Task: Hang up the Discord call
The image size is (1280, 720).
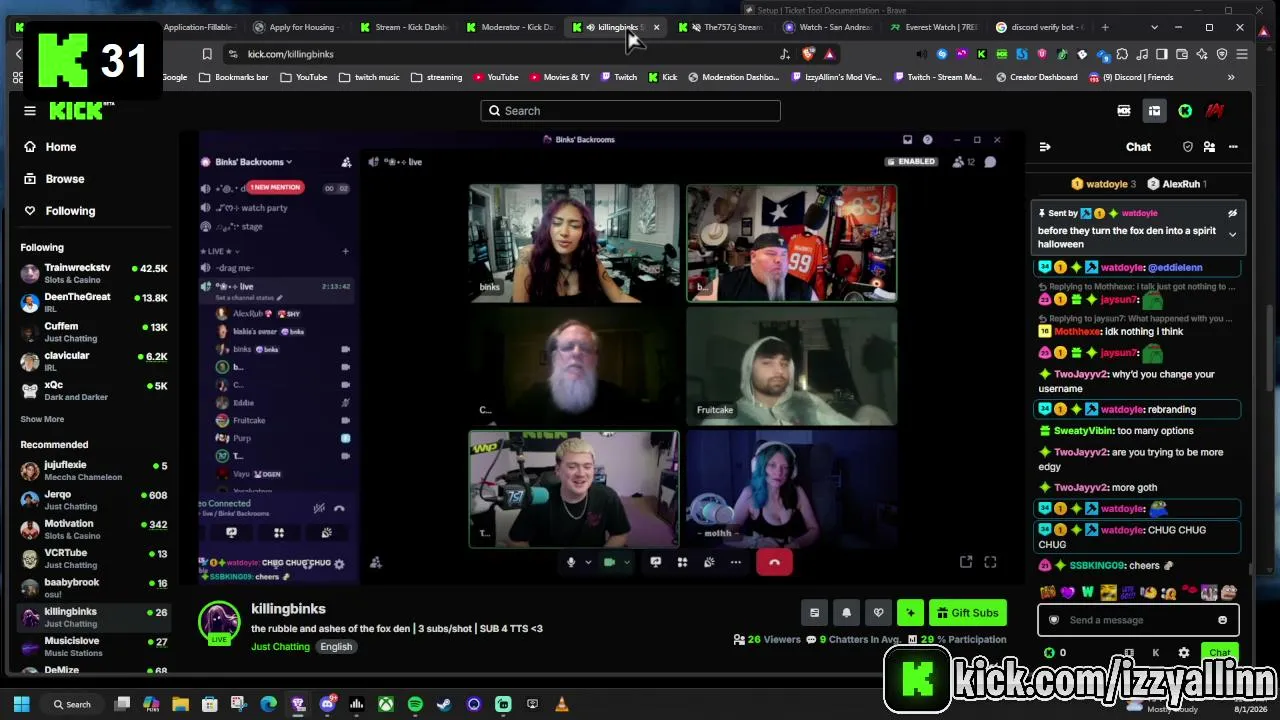Action: pos(774,562)
